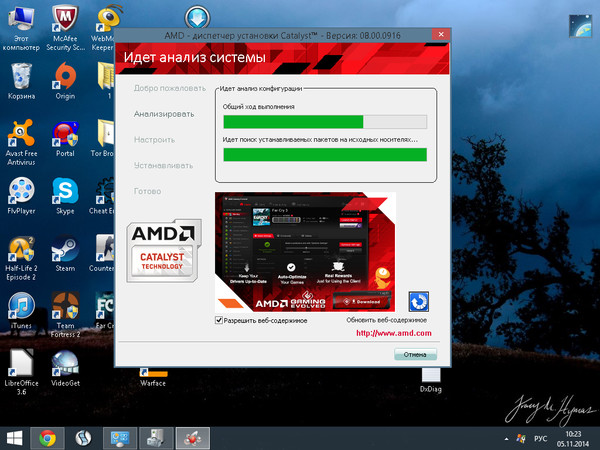Select the Устанавливать step
Screen dimensions: 600x450
163,166
